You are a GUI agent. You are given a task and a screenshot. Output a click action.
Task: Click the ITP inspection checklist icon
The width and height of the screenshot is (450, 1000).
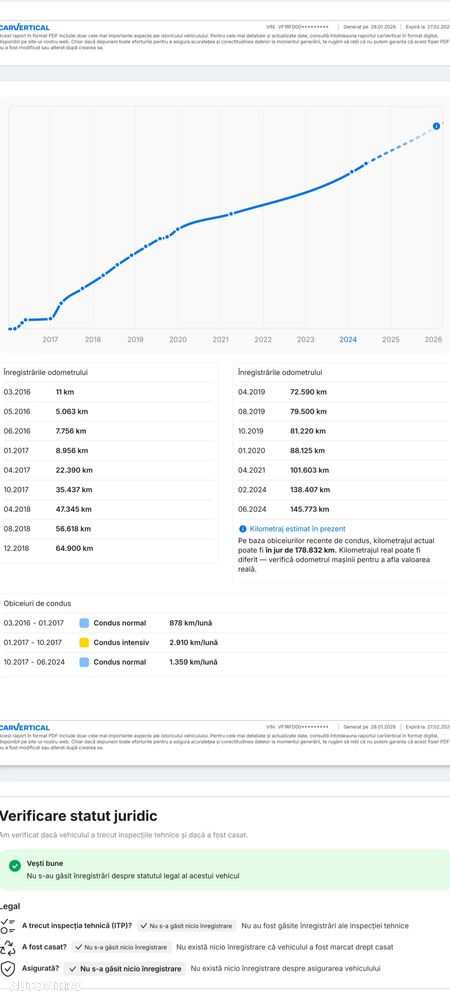click(x=8, y=926)
